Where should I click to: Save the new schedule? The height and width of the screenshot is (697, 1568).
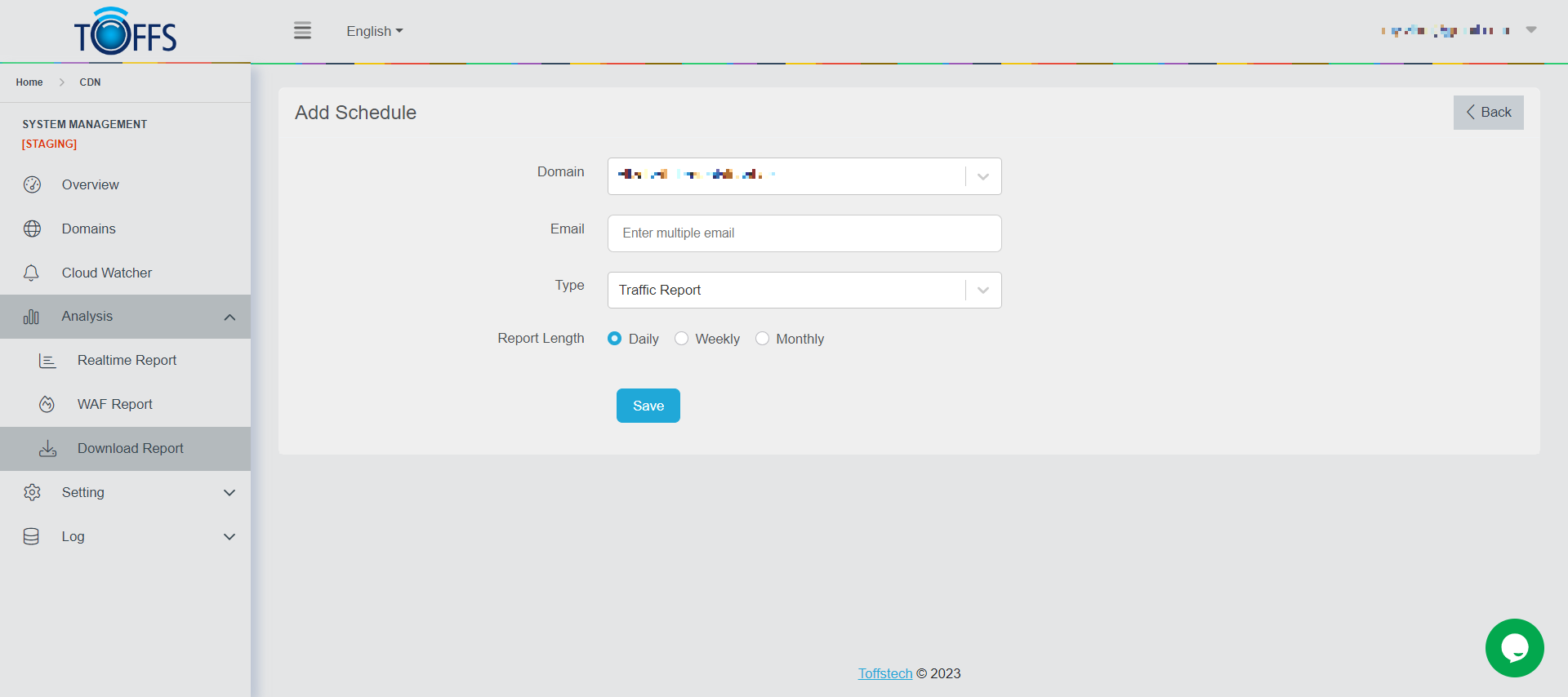click(648, 406)
